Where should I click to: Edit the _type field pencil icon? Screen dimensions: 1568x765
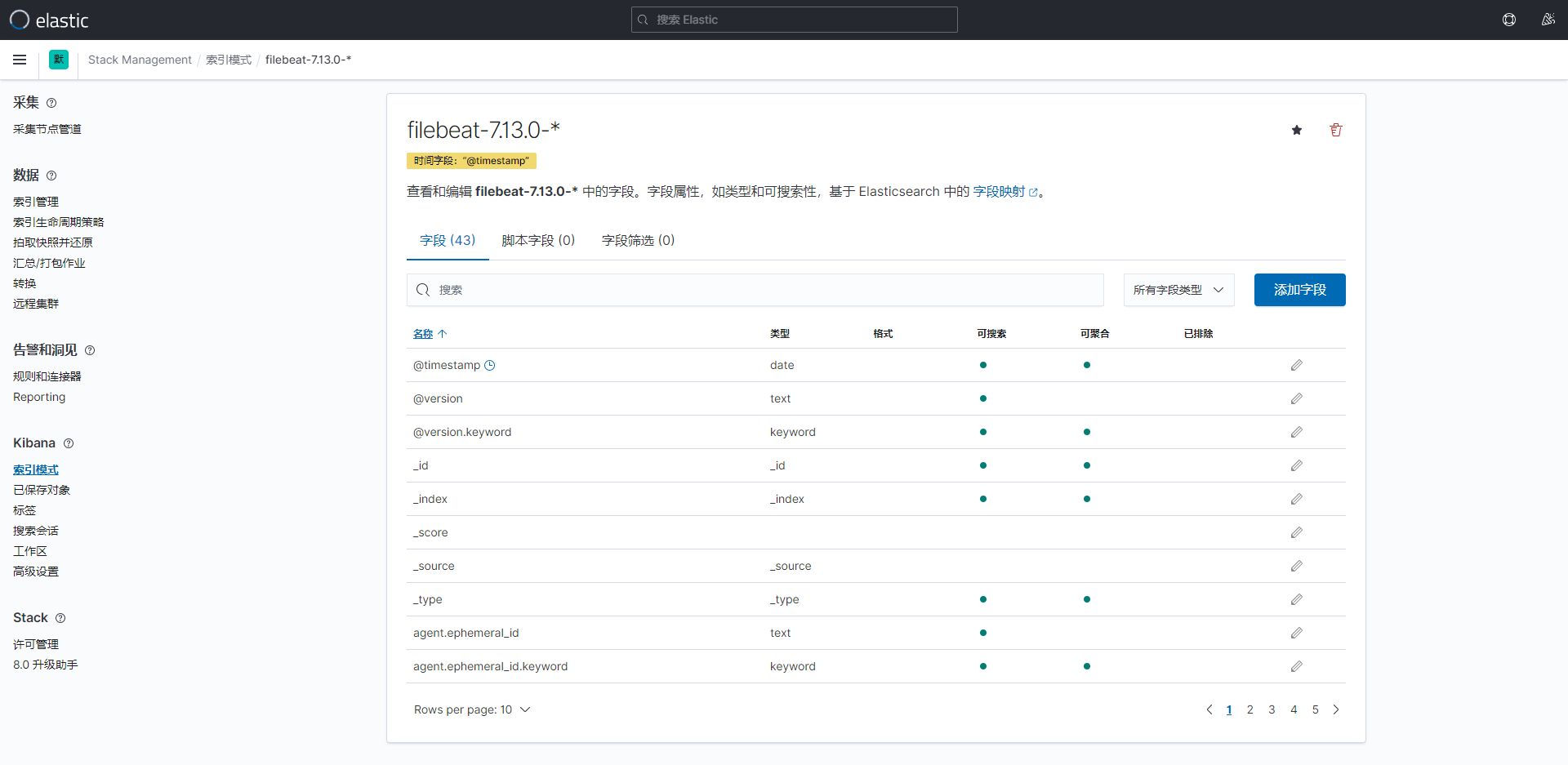click(1297, 599)
